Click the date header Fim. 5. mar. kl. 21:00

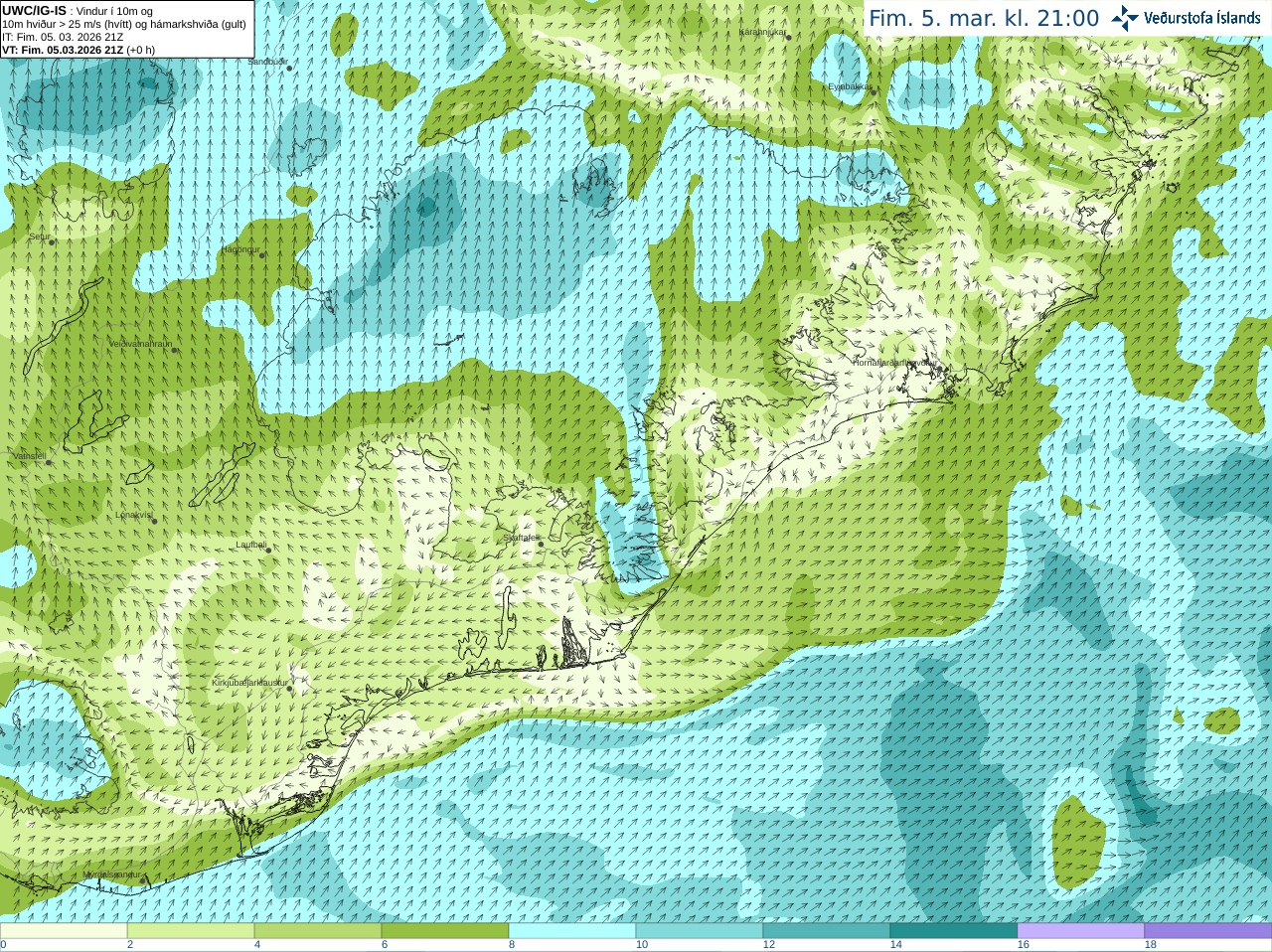tap(984, 19)
